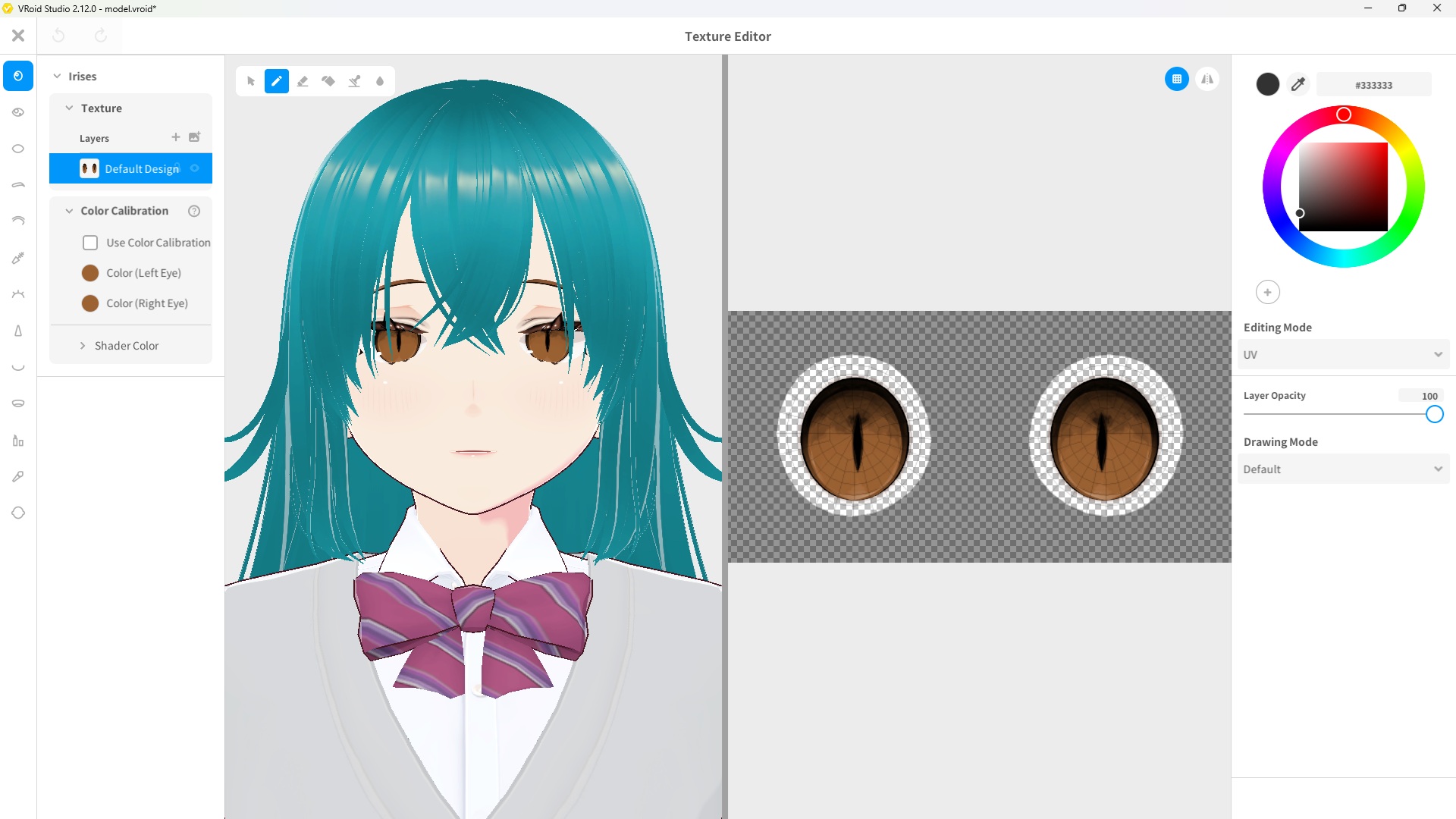Enable mirror symmetry painting mode
Image resolution: width=1456 pixels, height=819 pixels.
point(1207,79)
